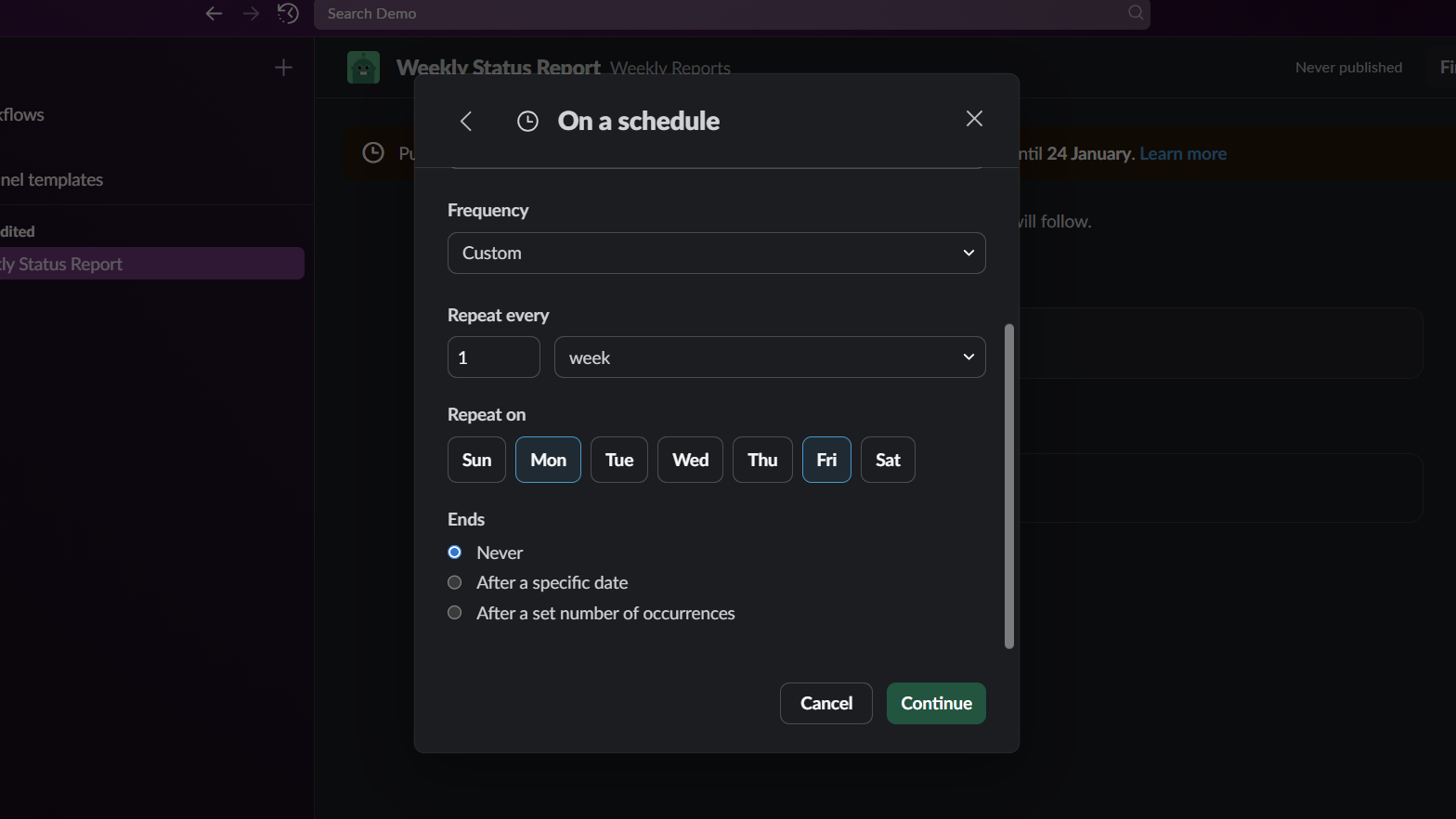Navigate forward with the right arrow in top bar

251,13
